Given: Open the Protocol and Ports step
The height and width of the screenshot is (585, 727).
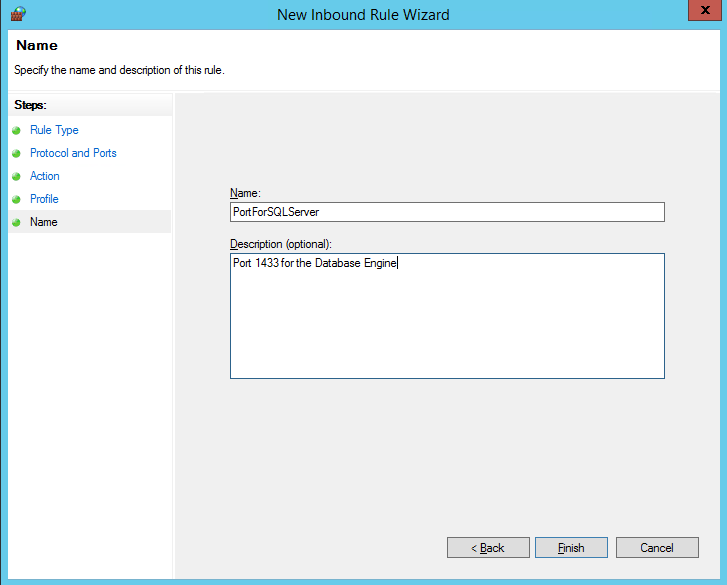Looking at the screenshot, I should [x=73, y=153].
